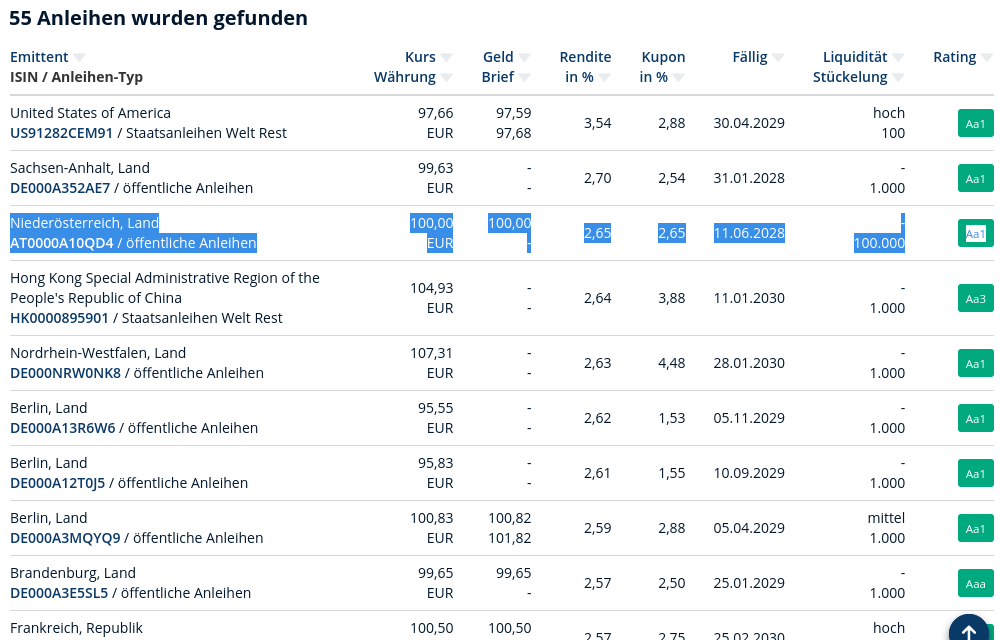Sort by Geld via its arrow icon

524,58
